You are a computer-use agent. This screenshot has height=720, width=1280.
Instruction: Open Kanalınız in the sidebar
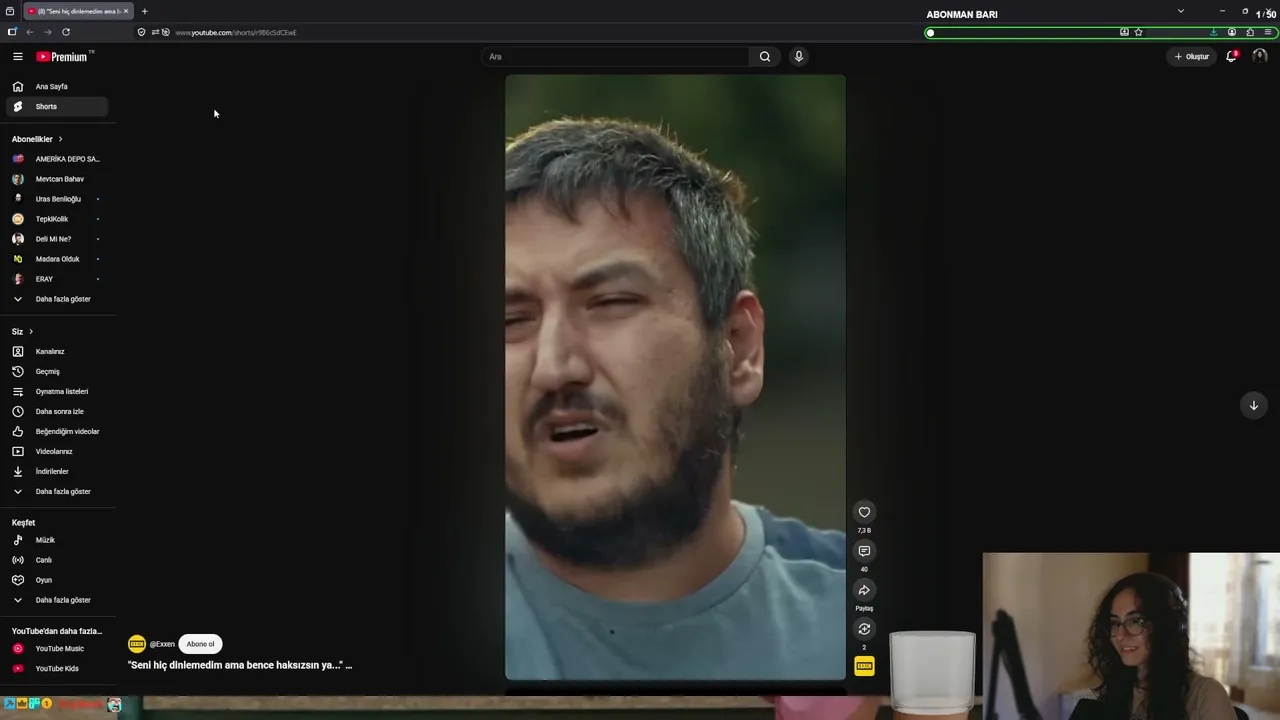(56, 352)
